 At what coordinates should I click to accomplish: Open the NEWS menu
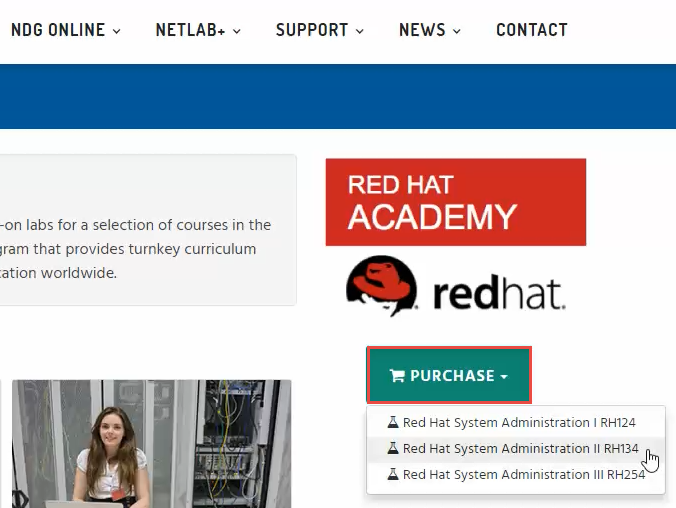[430, 30]
